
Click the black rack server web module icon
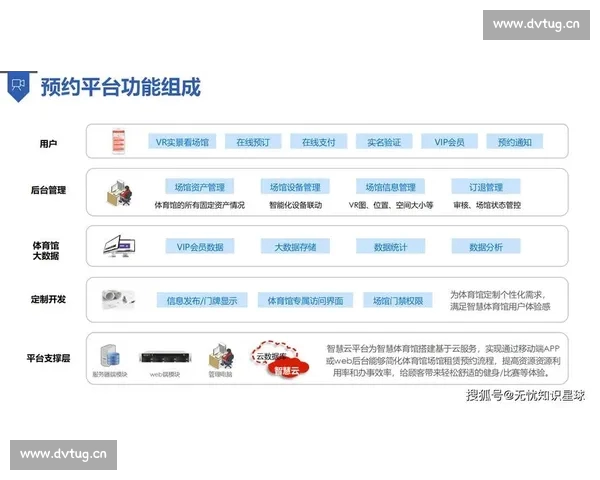165,358
